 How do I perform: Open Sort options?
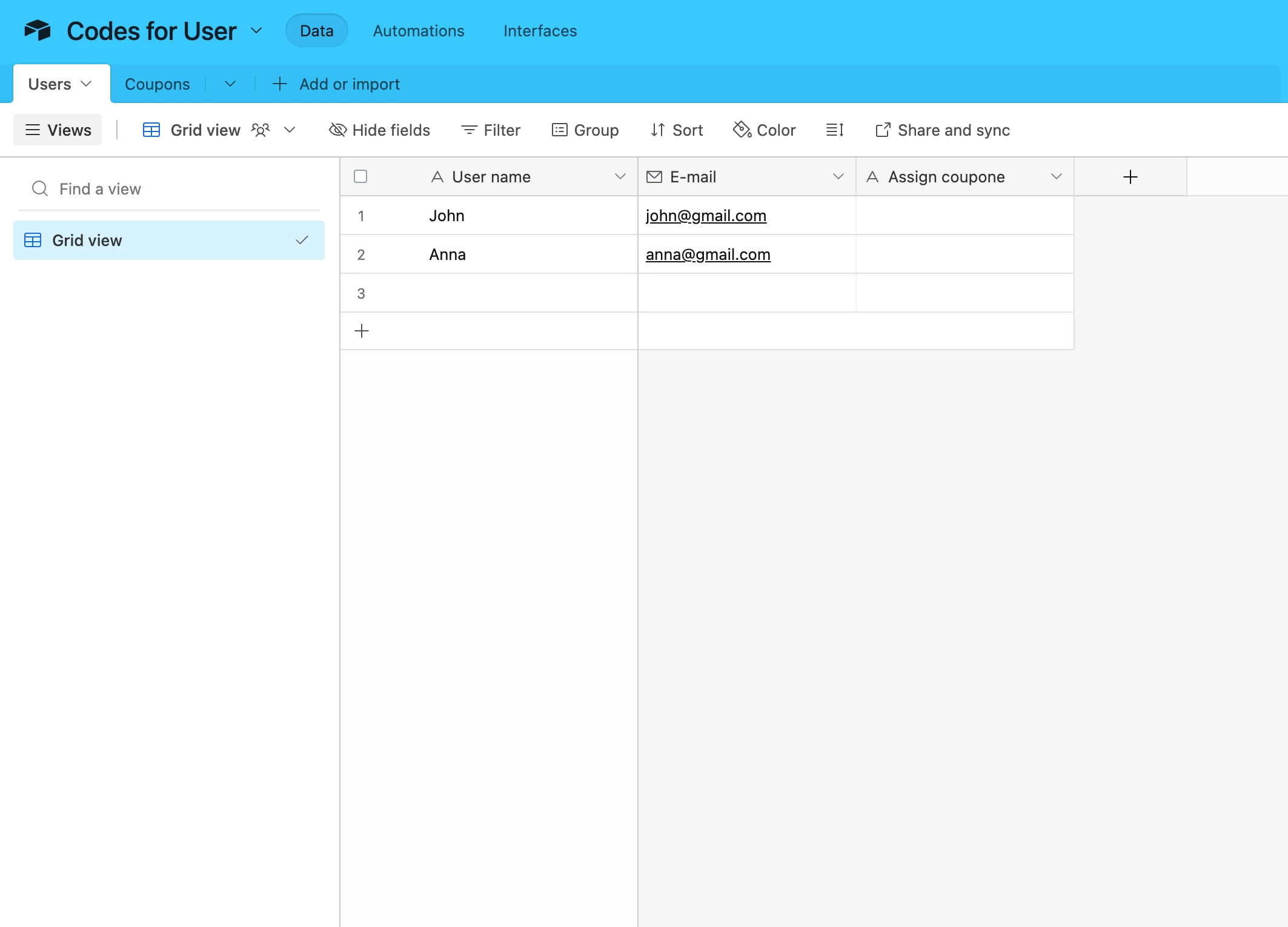[x=677, y=130]
